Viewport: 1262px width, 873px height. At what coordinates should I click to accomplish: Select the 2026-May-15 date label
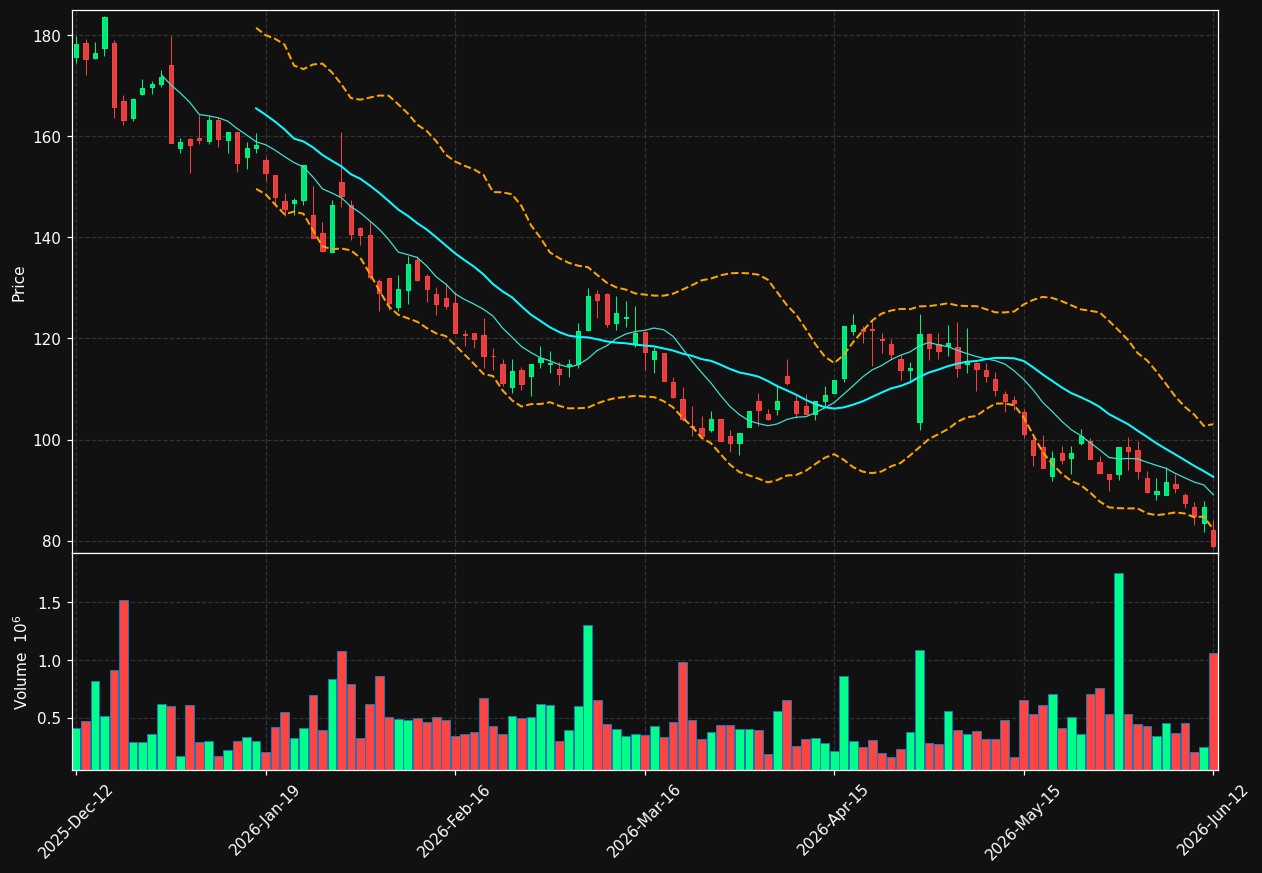(x=1024, y=820)
